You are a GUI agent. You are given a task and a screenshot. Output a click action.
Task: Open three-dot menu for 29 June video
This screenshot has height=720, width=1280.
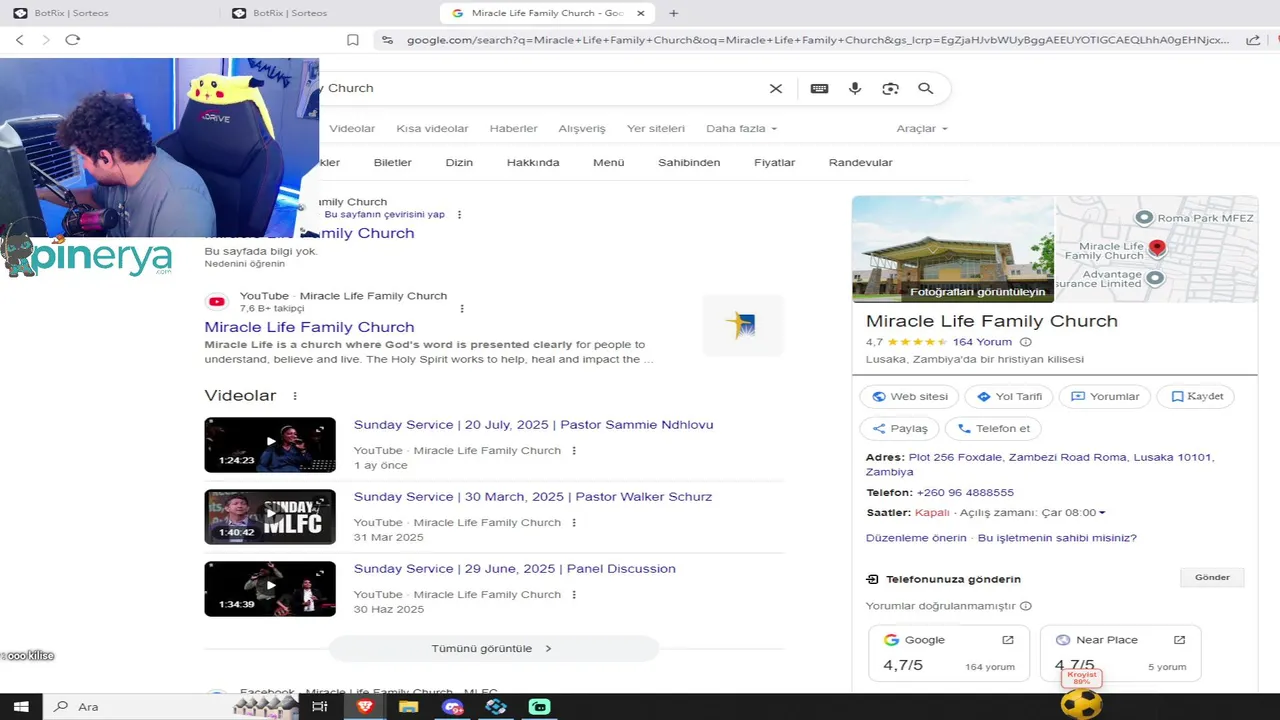[x=574, y=595]
